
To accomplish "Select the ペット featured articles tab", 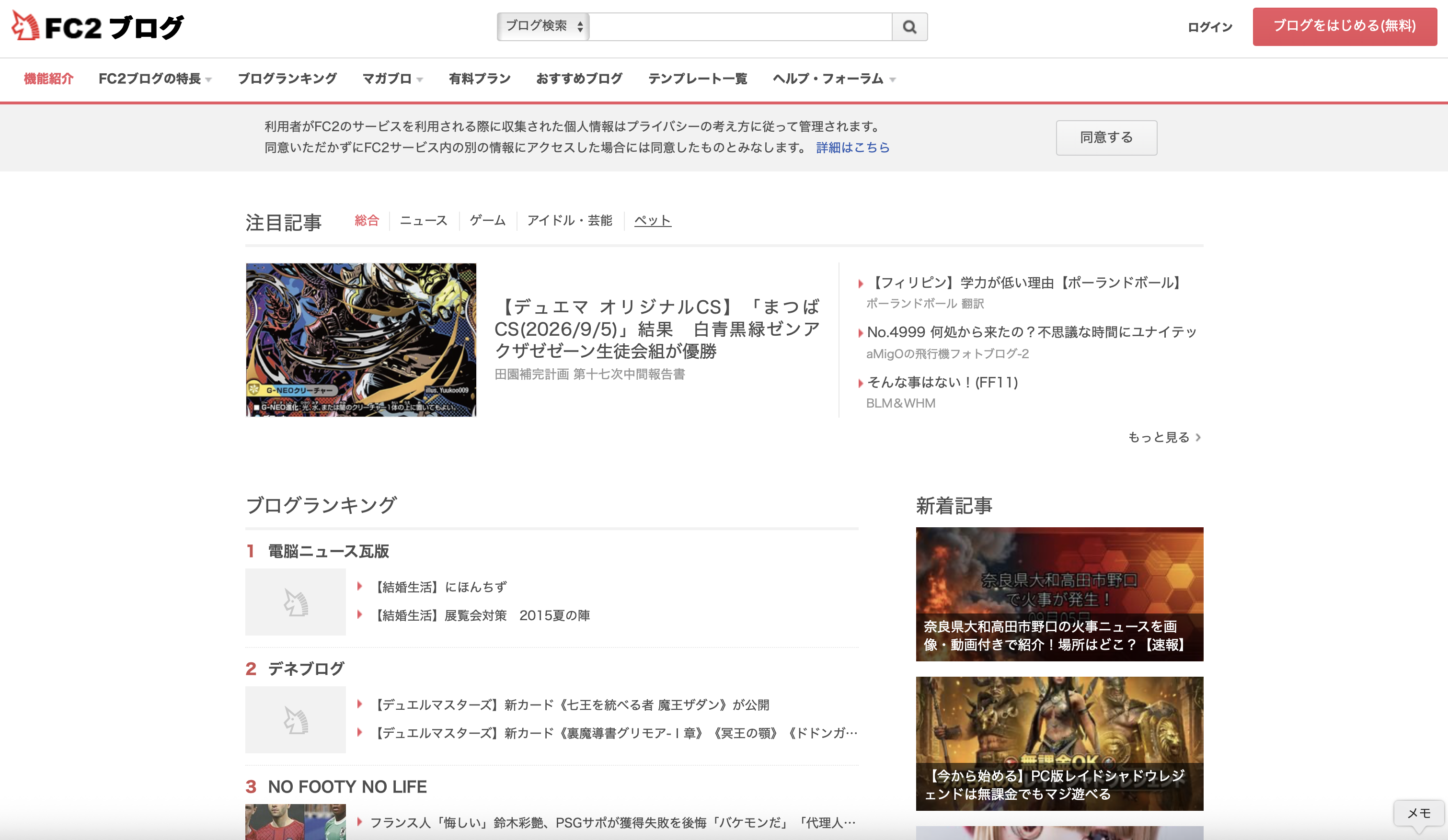I will point(652,220).
